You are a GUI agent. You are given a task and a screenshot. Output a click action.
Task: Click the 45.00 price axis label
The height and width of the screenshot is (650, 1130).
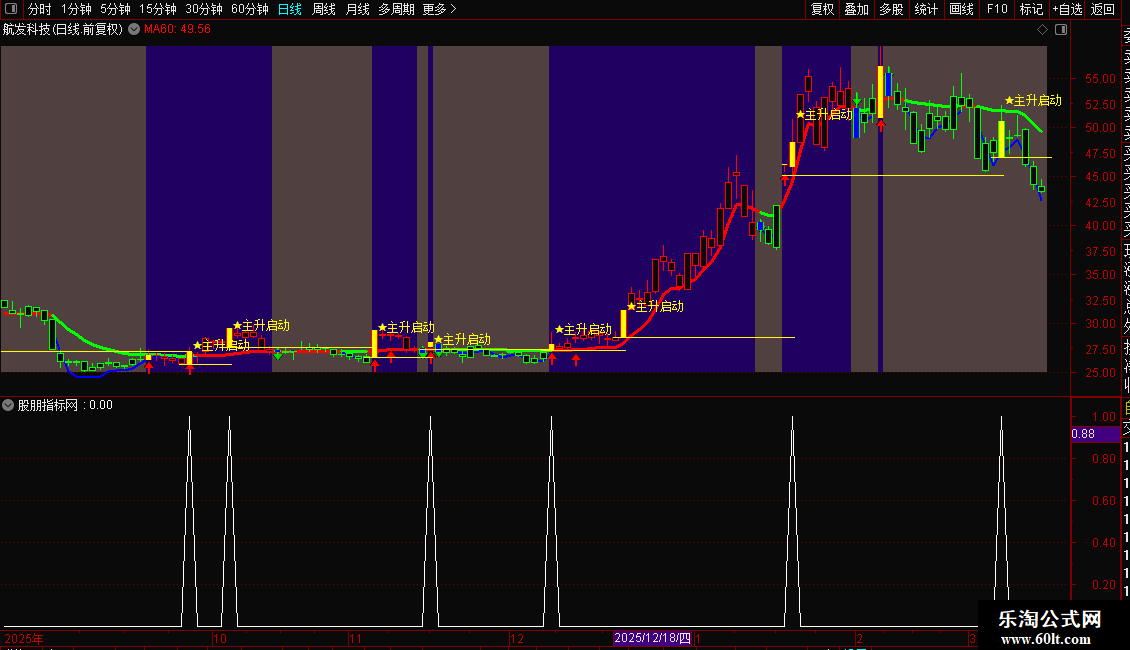(1100, 177)
